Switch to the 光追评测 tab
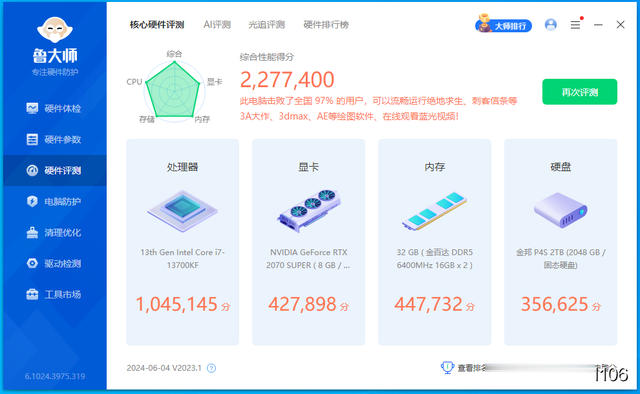The width and height of the screenshot is (640, 394). 267,25
